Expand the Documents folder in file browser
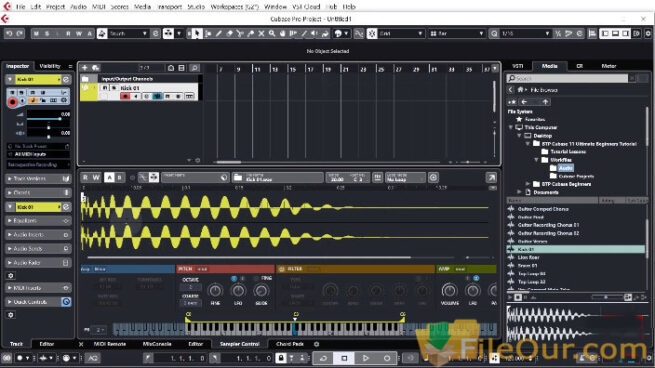This screenshot has height=368, width=655. pyautogui.click(x=520, y=192)
